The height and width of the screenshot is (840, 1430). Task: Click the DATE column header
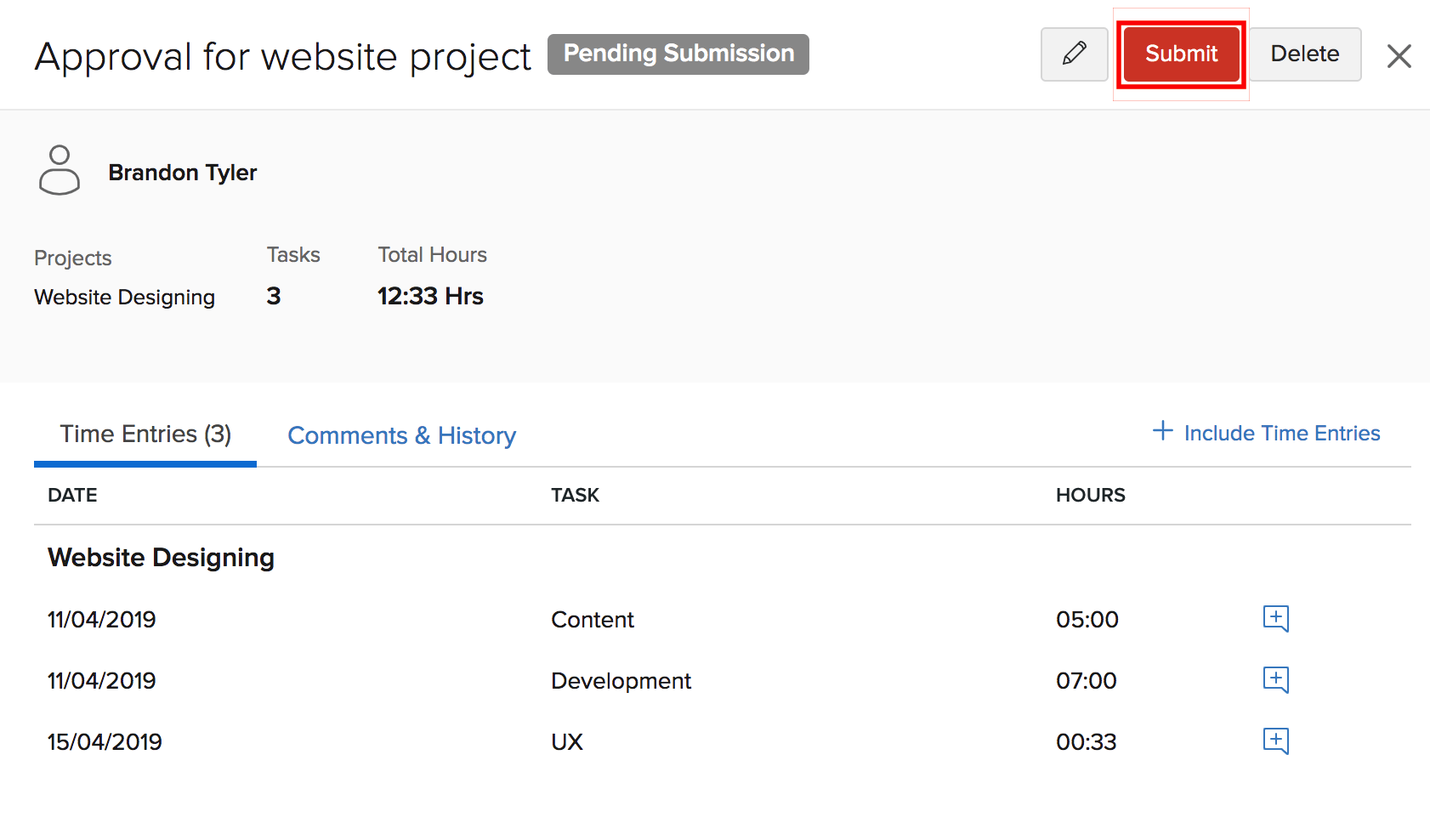(x=72, y=495)
